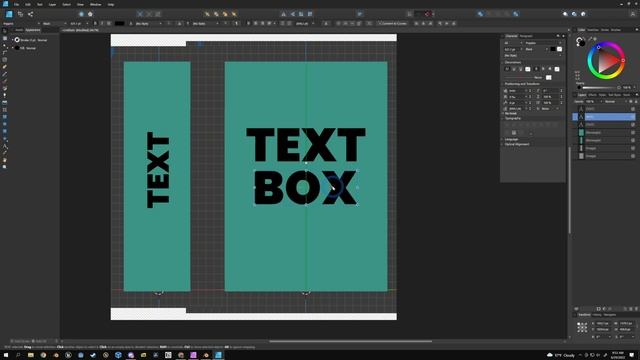Click the lock icon in Layers panel
The width and height of the screenshot is (640, 360).
(x=636, y=101)
